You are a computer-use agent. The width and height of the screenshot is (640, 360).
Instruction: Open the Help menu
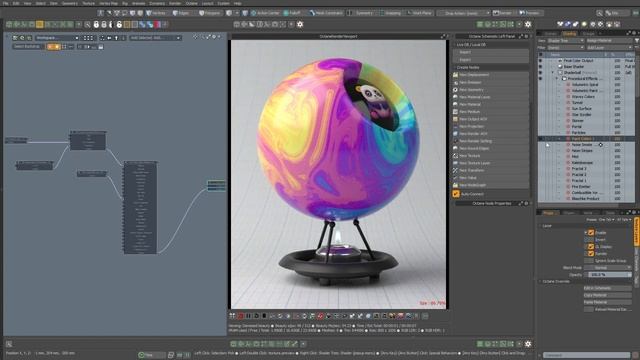pos(238,3)
